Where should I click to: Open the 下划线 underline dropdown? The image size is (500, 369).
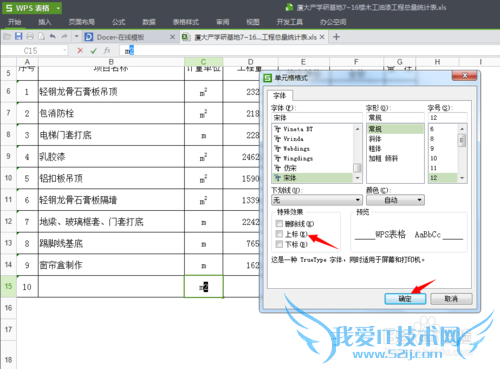(317, 200)
